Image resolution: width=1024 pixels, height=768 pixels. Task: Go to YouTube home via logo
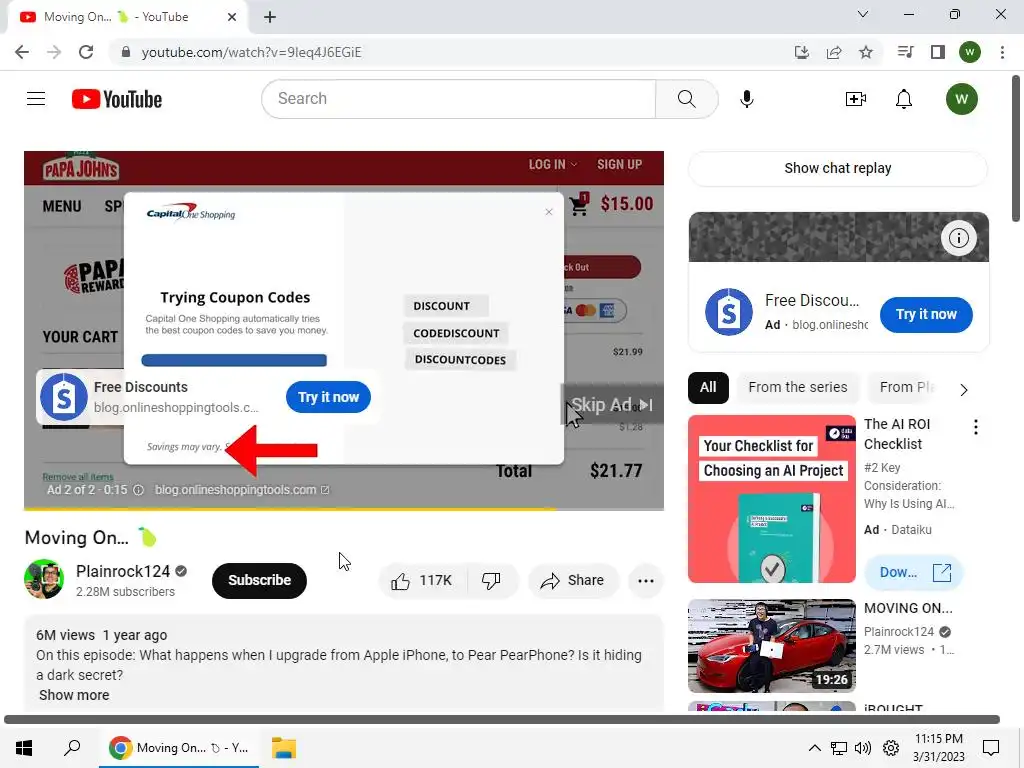click(117, 99)
